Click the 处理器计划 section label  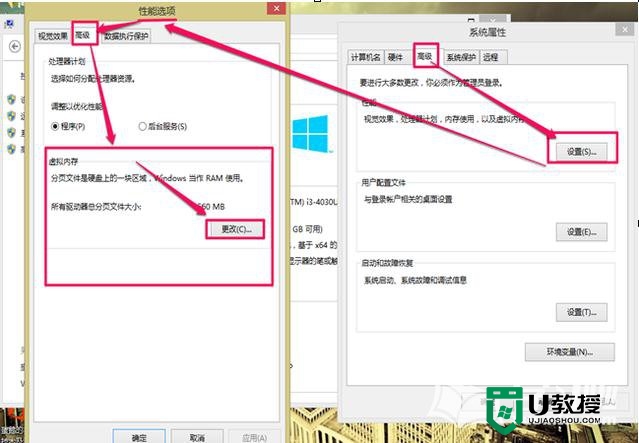[67, 62]
